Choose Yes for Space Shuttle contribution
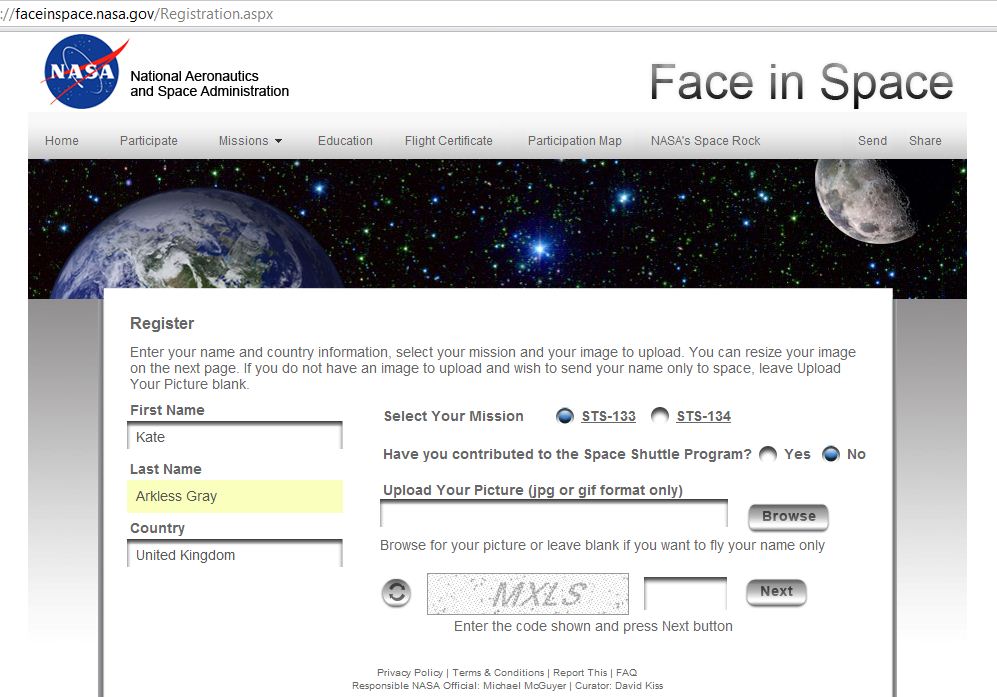This screenshot has width=997, height=697. [x=768, y=454]
